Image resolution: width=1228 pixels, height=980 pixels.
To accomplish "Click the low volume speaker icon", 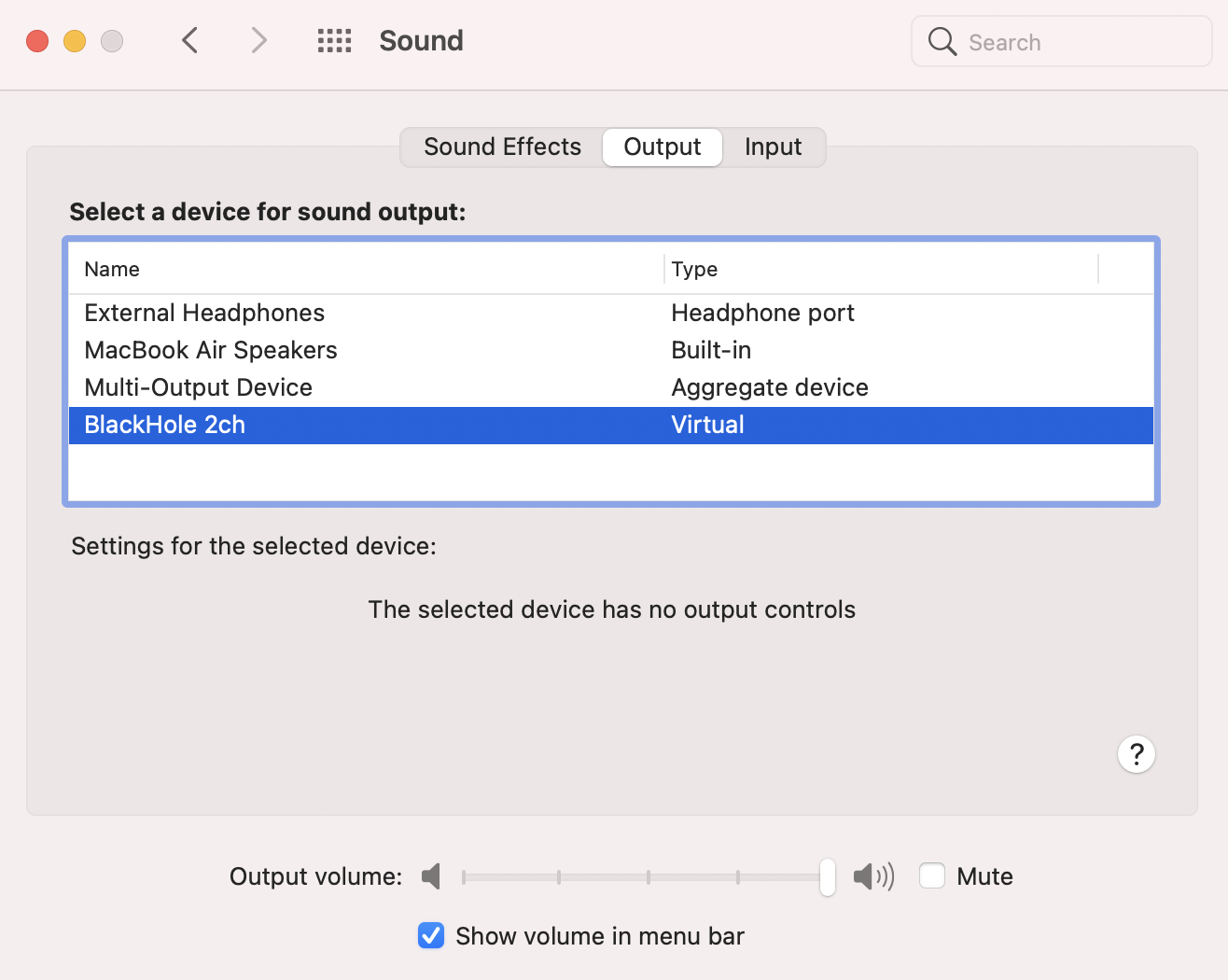I will 431,876.
